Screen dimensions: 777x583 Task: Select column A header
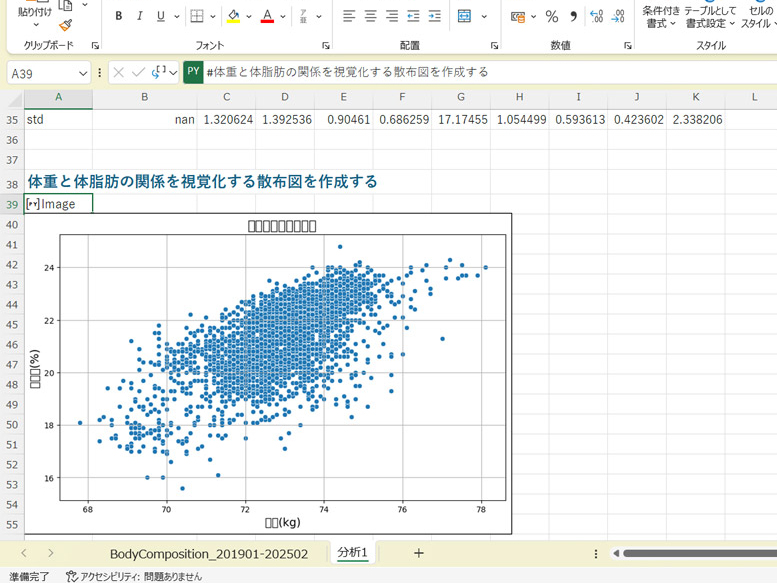(58, 97)
